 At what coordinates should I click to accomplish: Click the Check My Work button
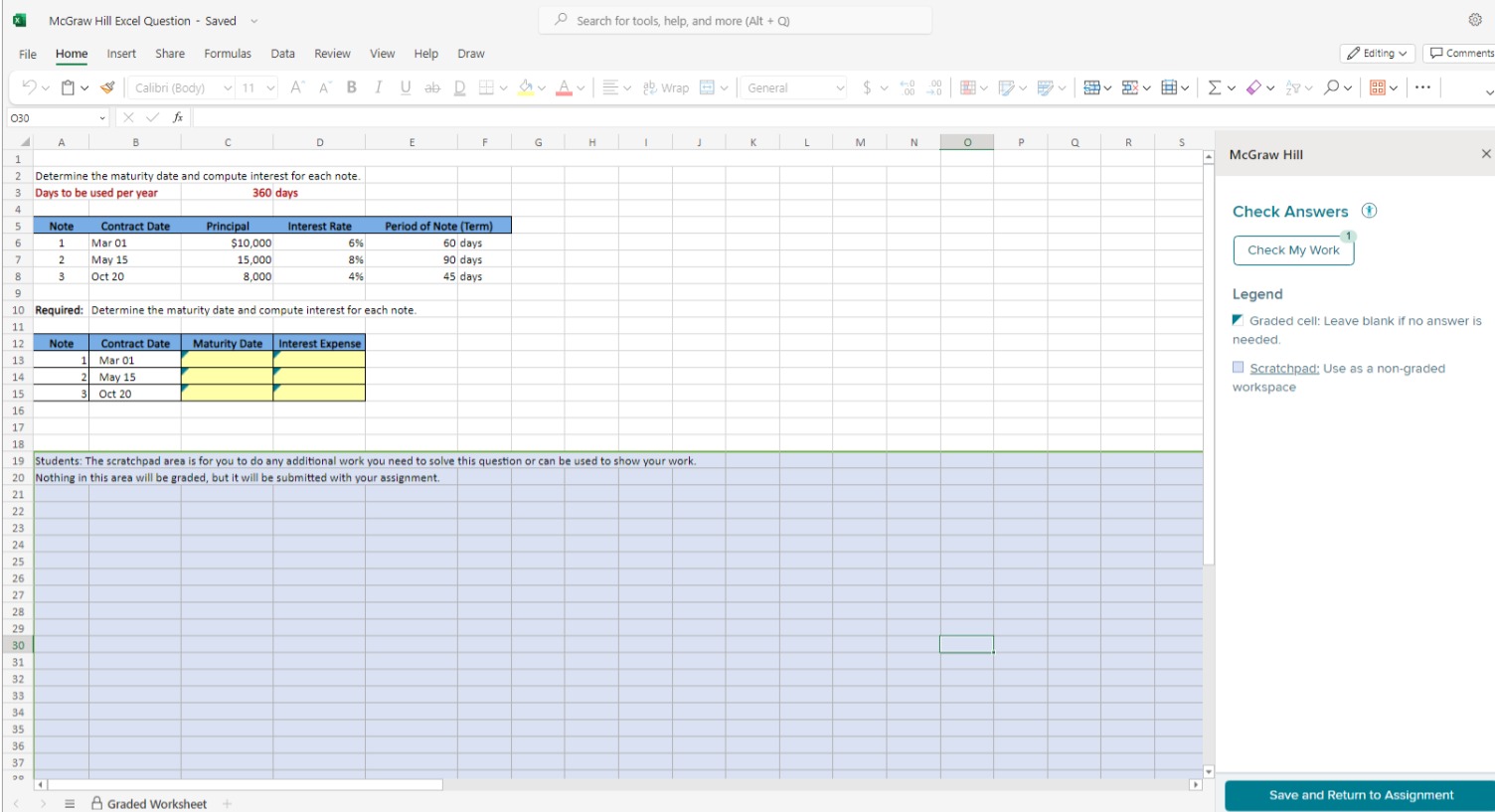(1293, 249)
